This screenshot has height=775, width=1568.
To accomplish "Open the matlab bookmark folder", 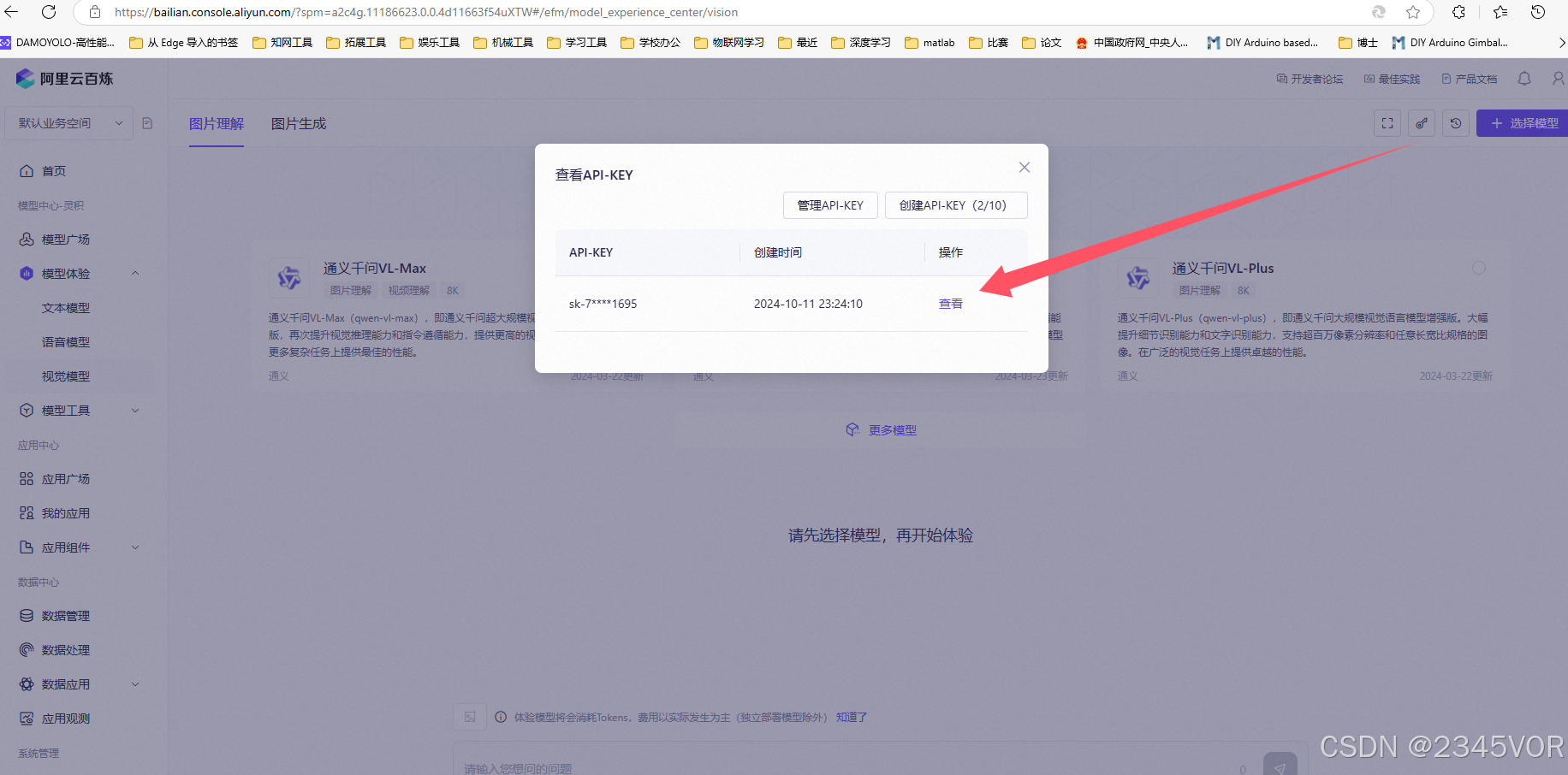I will click(x=930, y=43).
